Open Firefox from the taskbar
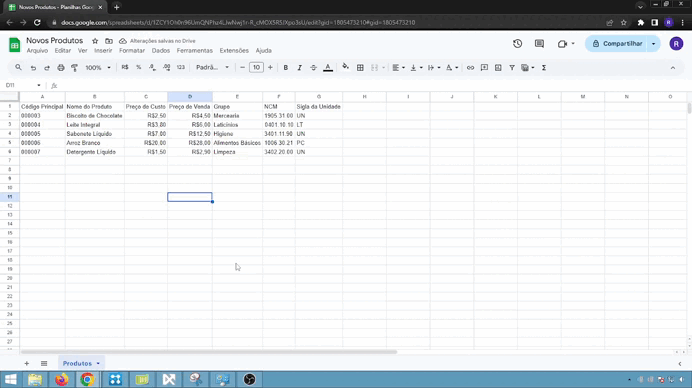 [61, 379]
